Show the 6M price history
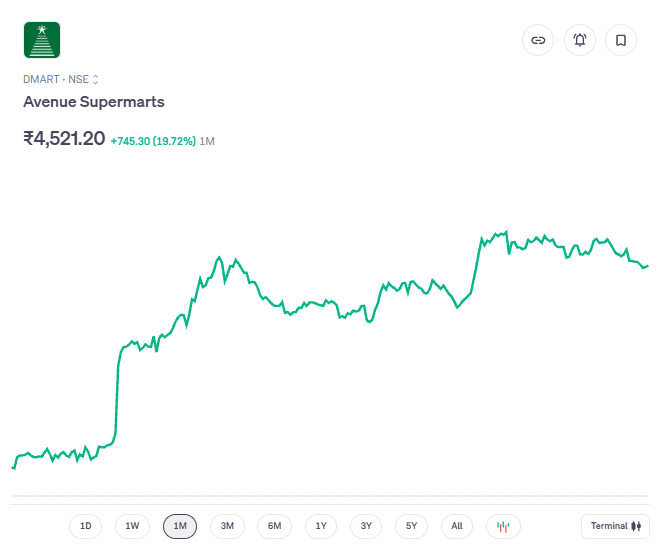The width and height of the screenshot is (668, 555). point(274,526)
